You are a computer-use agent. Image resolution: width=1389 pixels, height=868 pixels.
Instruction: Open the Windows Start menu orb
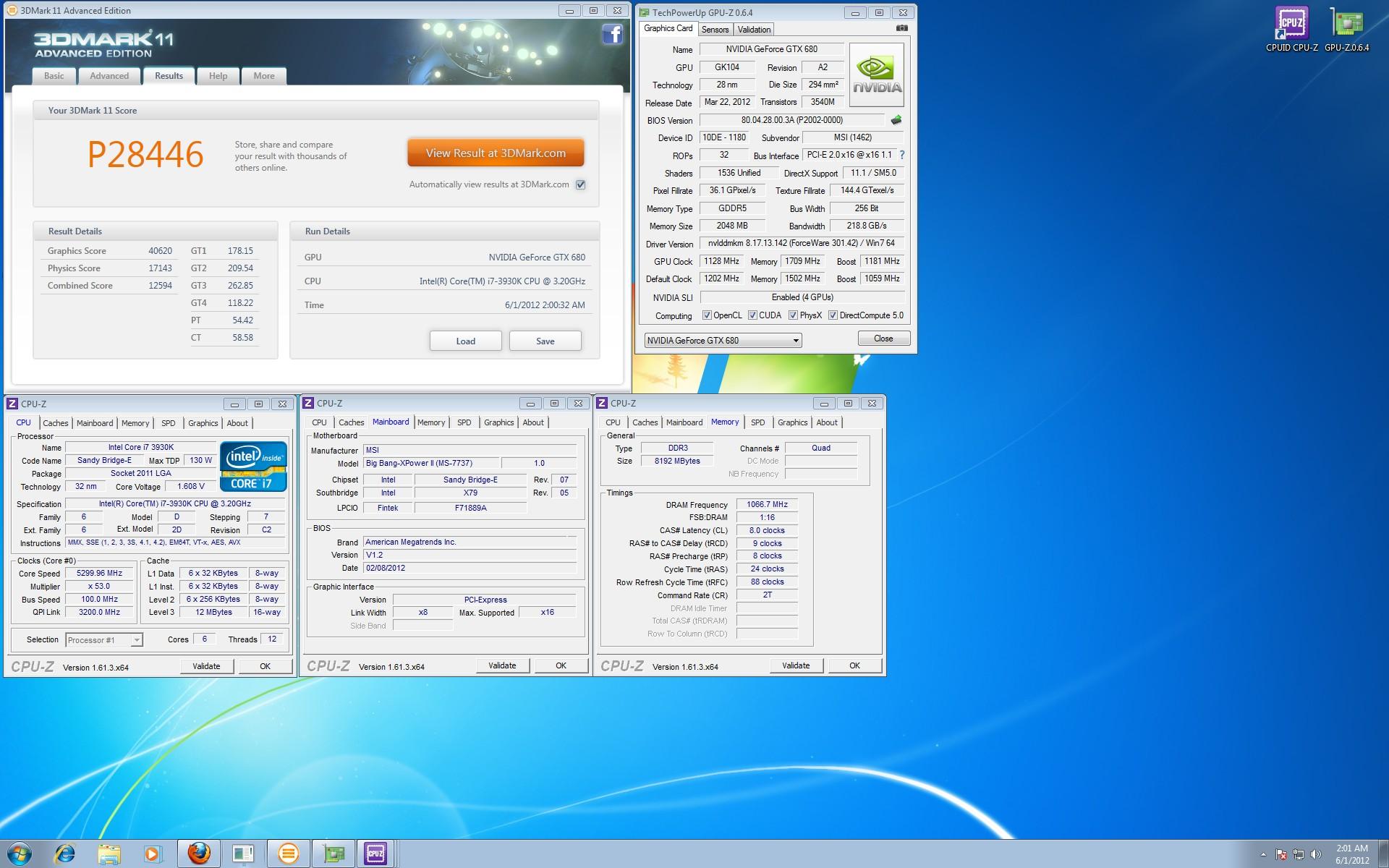click(19, 854)
